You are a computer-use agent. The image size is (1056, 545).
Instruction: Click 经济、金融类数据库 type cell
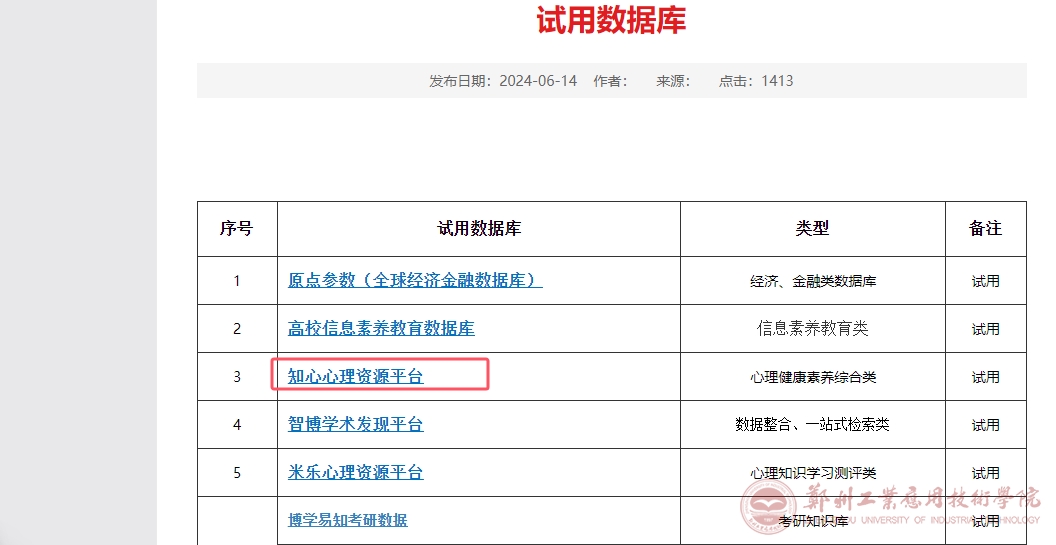point(813,281)
